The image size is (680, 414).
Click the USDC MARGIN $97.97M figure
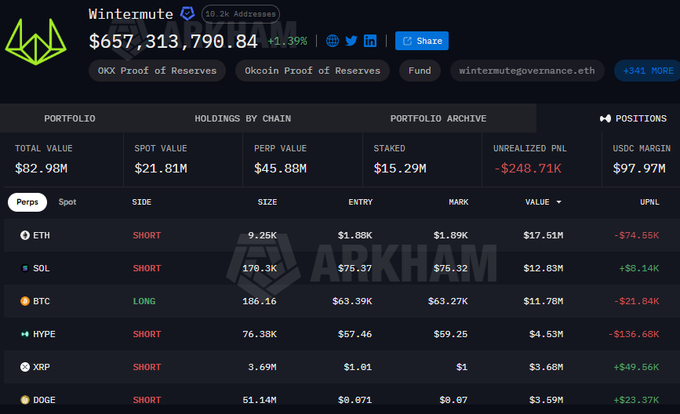click(x=639, y=168)
